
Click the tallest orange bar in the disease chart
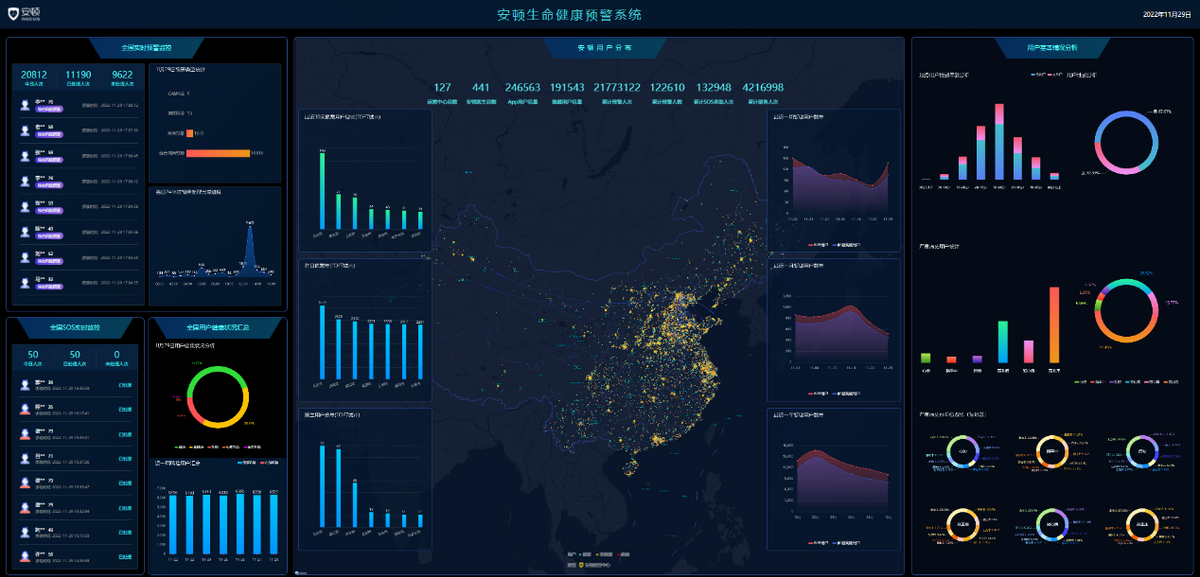[x=1054, y=325]
